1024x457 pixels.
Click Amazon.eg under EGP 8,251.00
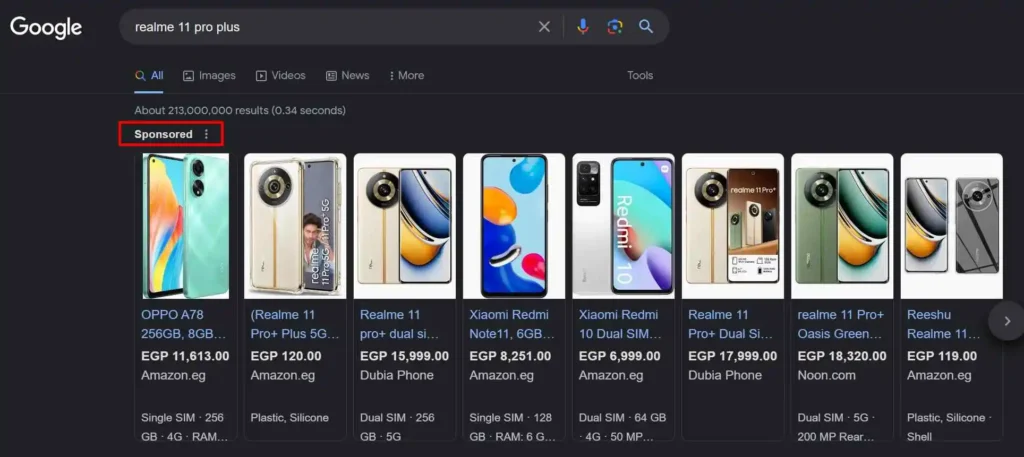(x=502, y=375)
